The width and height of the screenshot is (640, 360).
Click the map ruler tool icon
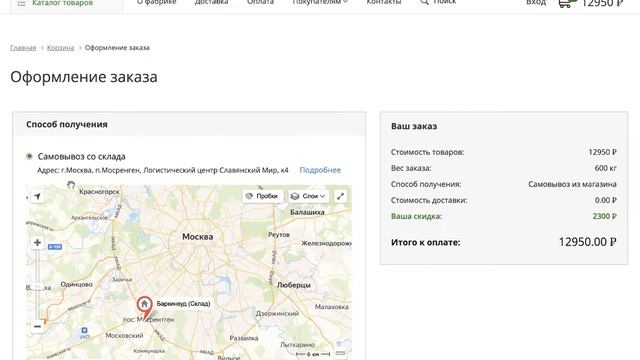(340, 353)
